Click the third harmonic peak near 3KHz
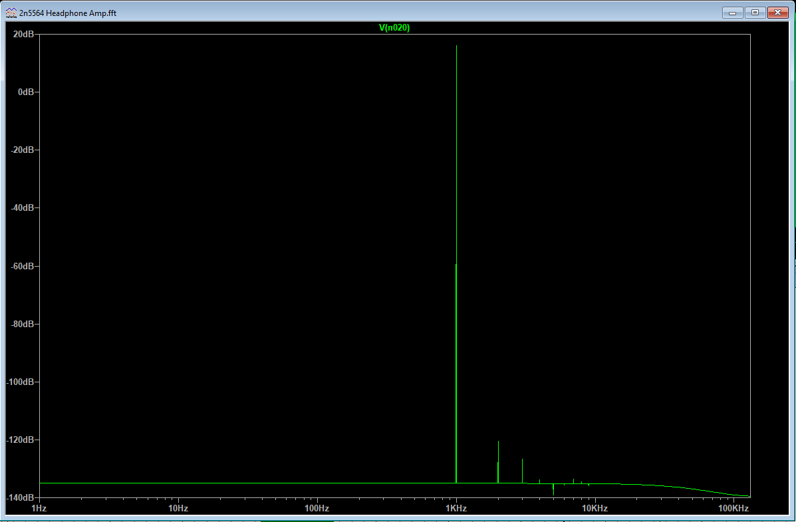796x522 pixels. [x=522, y=471]
